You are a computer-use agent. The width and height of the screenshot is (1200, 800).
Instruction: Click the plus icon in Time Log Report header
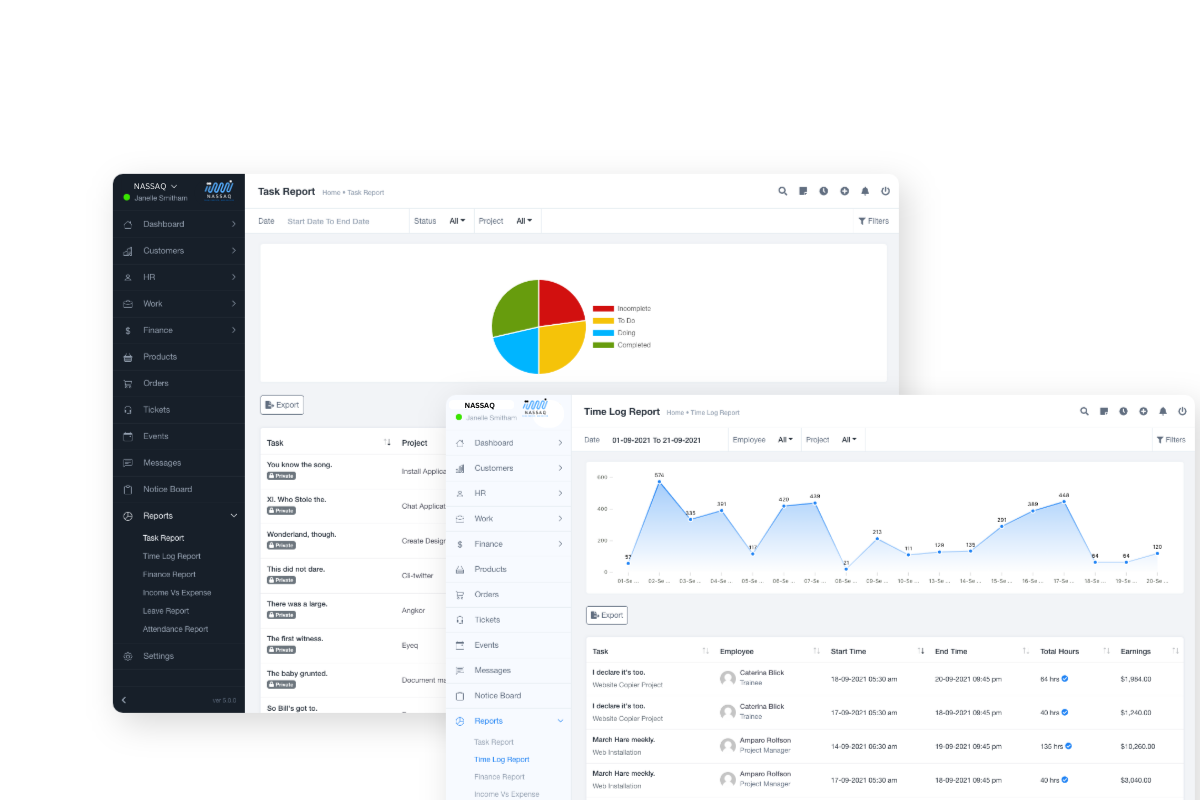[x=1143, y=411]
